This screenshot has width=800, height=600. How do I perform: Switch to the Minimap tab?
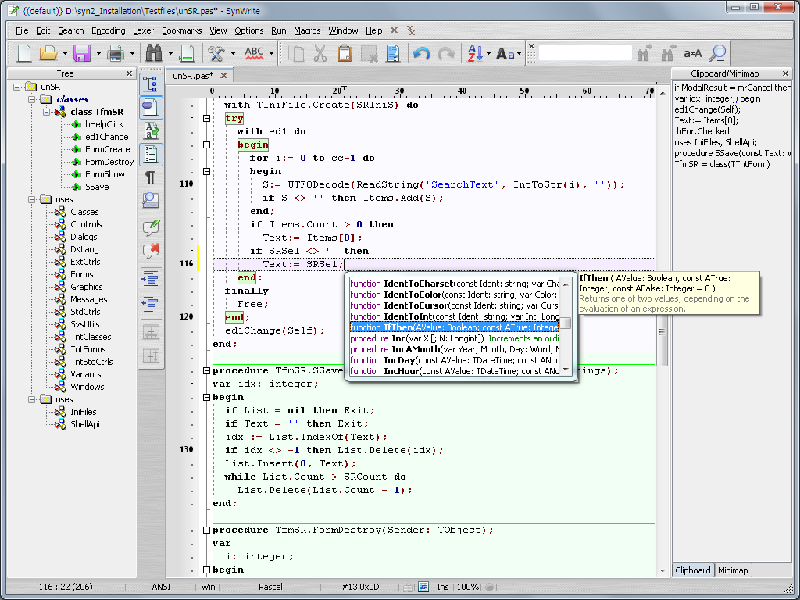(x=733, y=570)
